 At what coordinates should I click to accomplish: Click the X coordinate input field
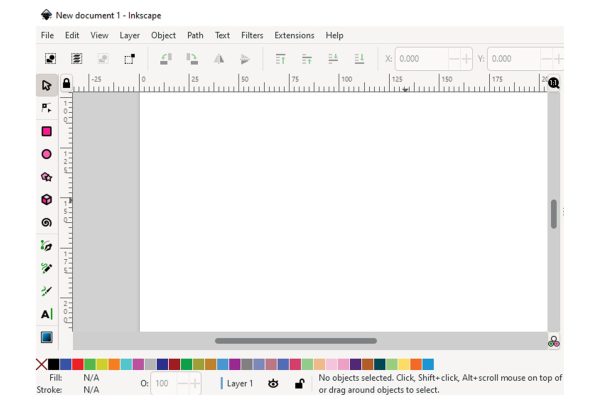pyautogui.click(x=421, y=59)
